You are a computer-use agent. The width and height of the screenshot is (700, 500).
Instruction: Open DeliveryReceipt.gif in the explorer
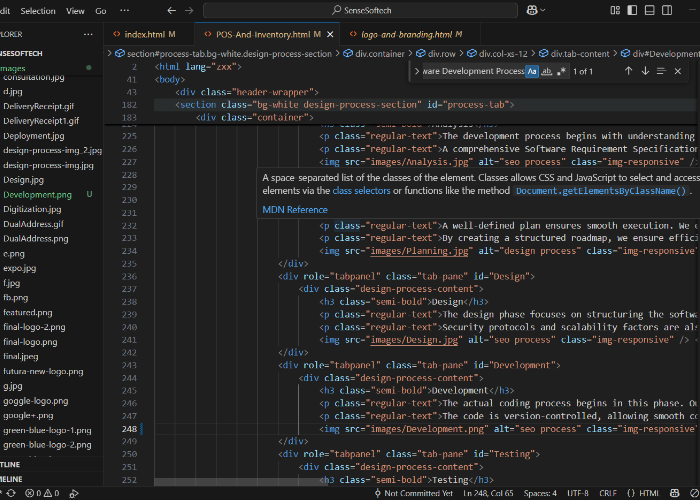tap(38, 106)
